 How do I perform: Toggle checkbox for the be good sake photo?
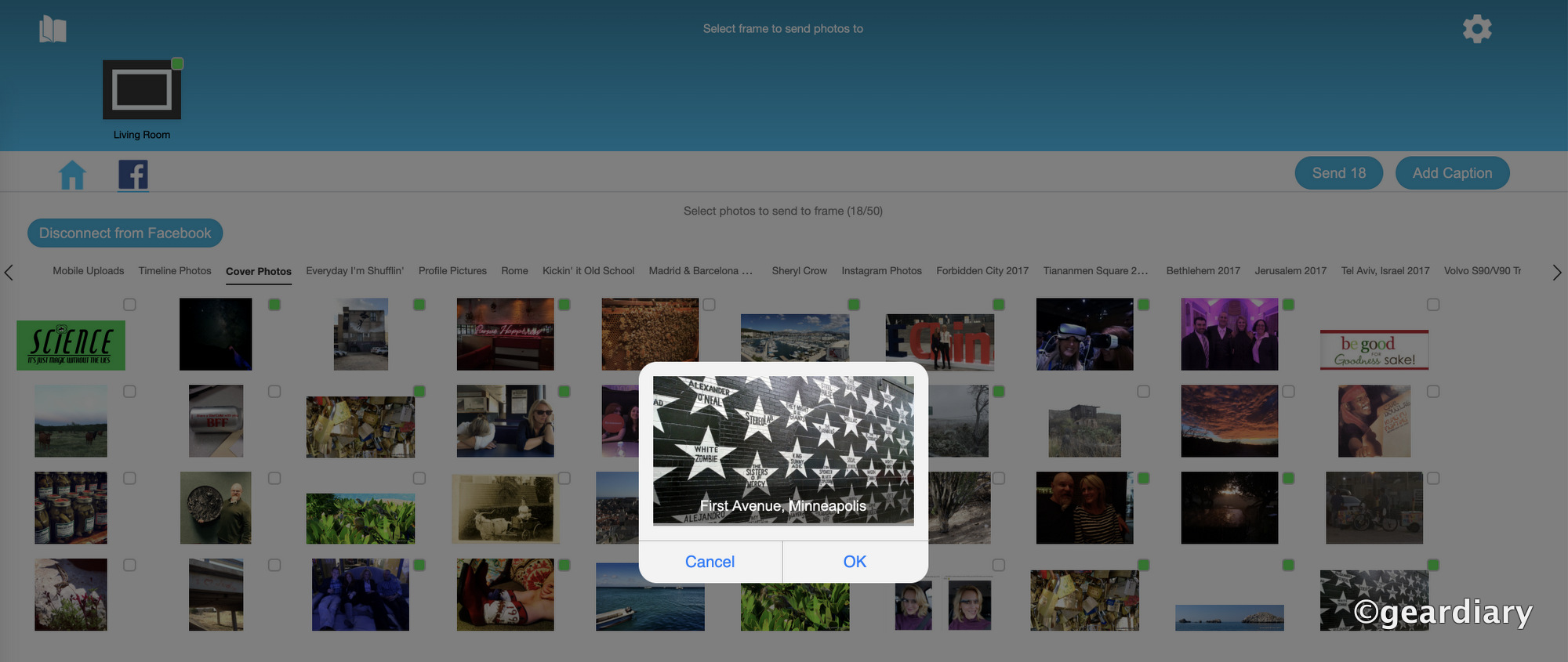coord(1433,305)
